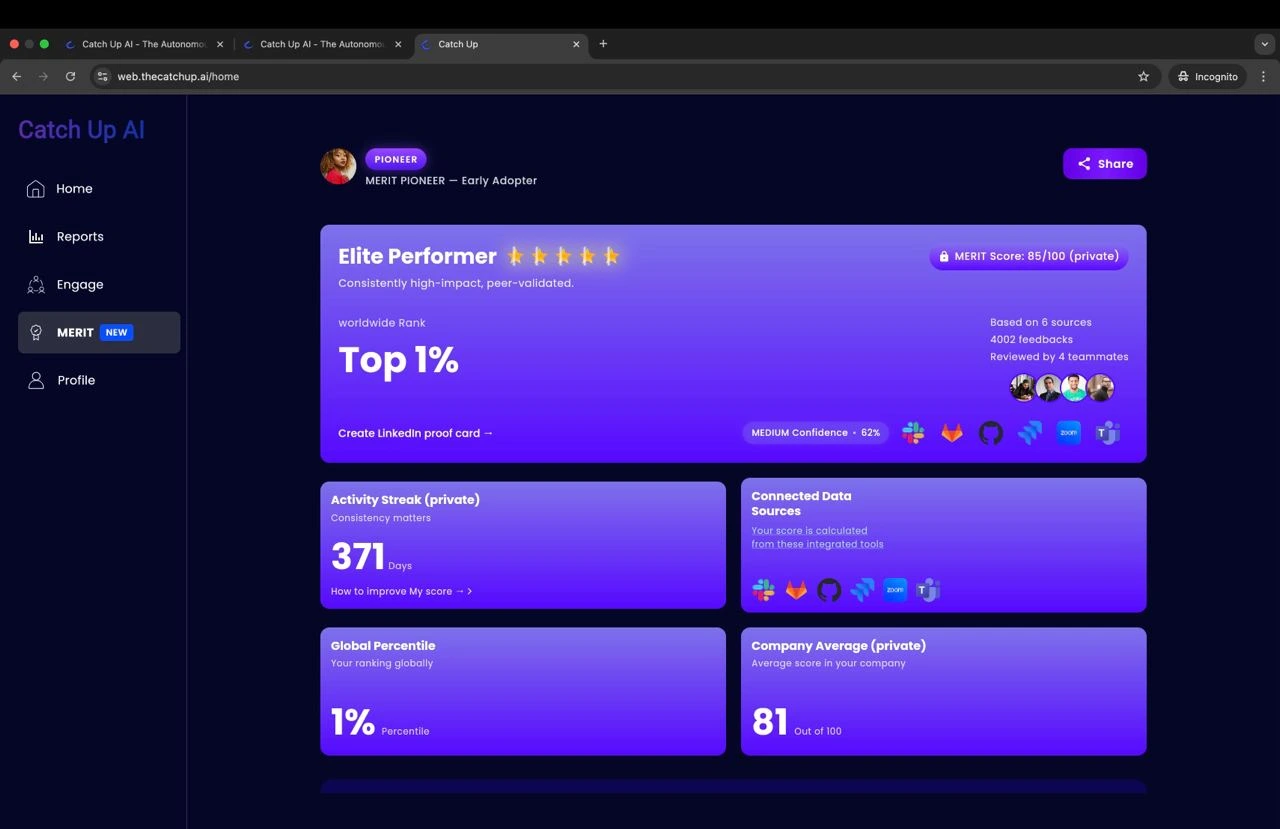Bookmark this page with the star icon
The height and width of the screenshot is (829, 1280).
point(1144,76)
